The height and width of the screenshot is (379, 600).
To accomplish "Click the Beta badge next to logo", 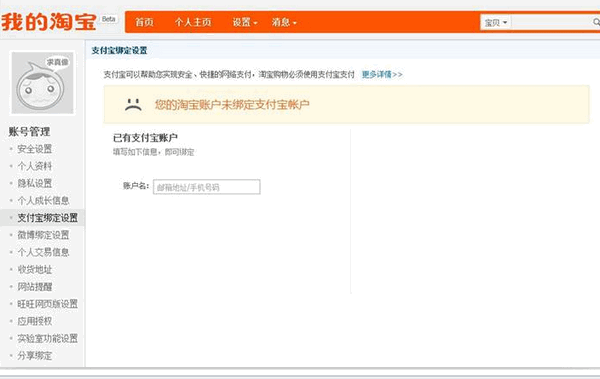I will 109,19.
